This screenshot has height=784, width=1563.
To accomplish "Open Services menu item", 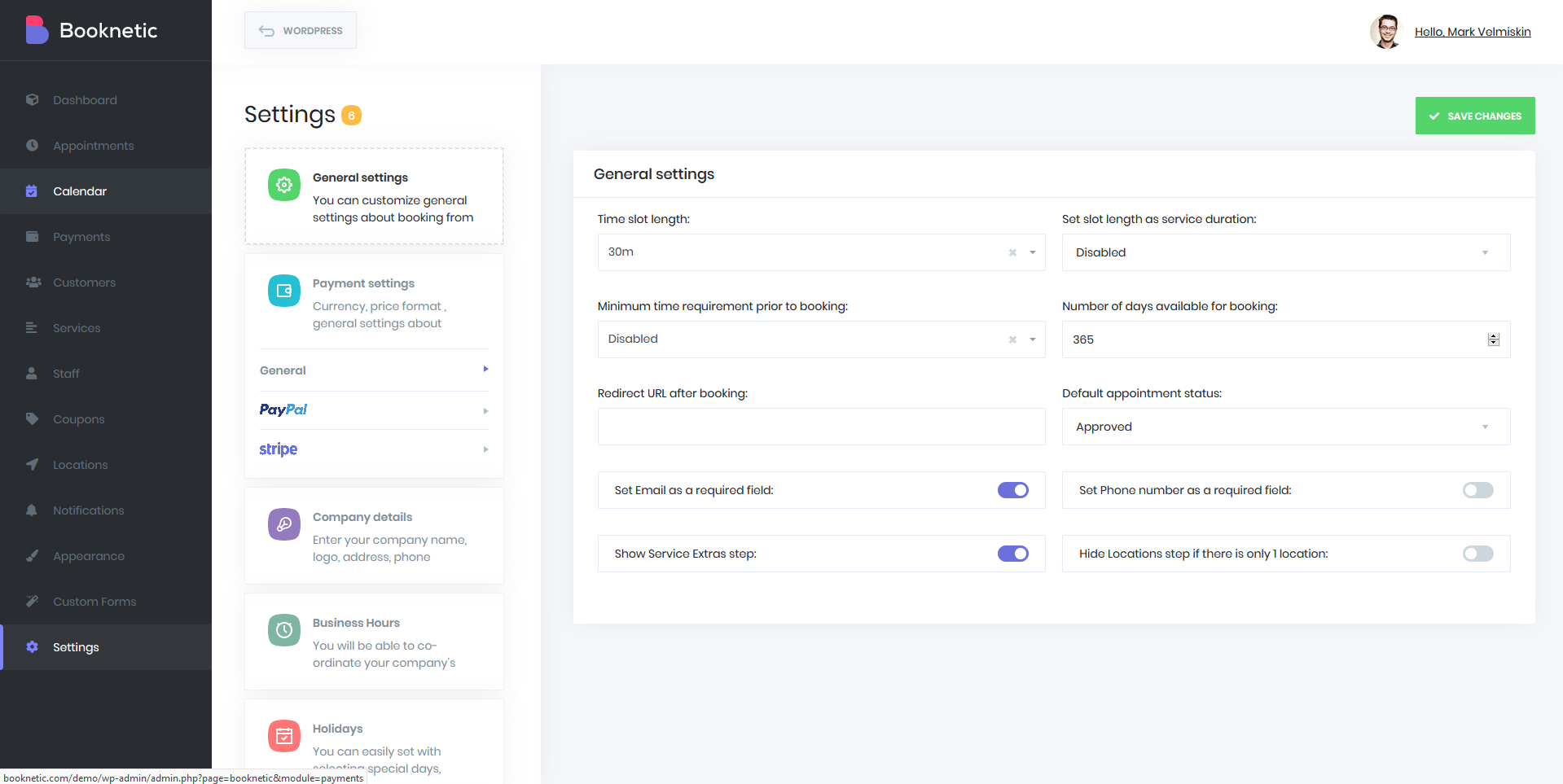I will (x=106, y=328).
